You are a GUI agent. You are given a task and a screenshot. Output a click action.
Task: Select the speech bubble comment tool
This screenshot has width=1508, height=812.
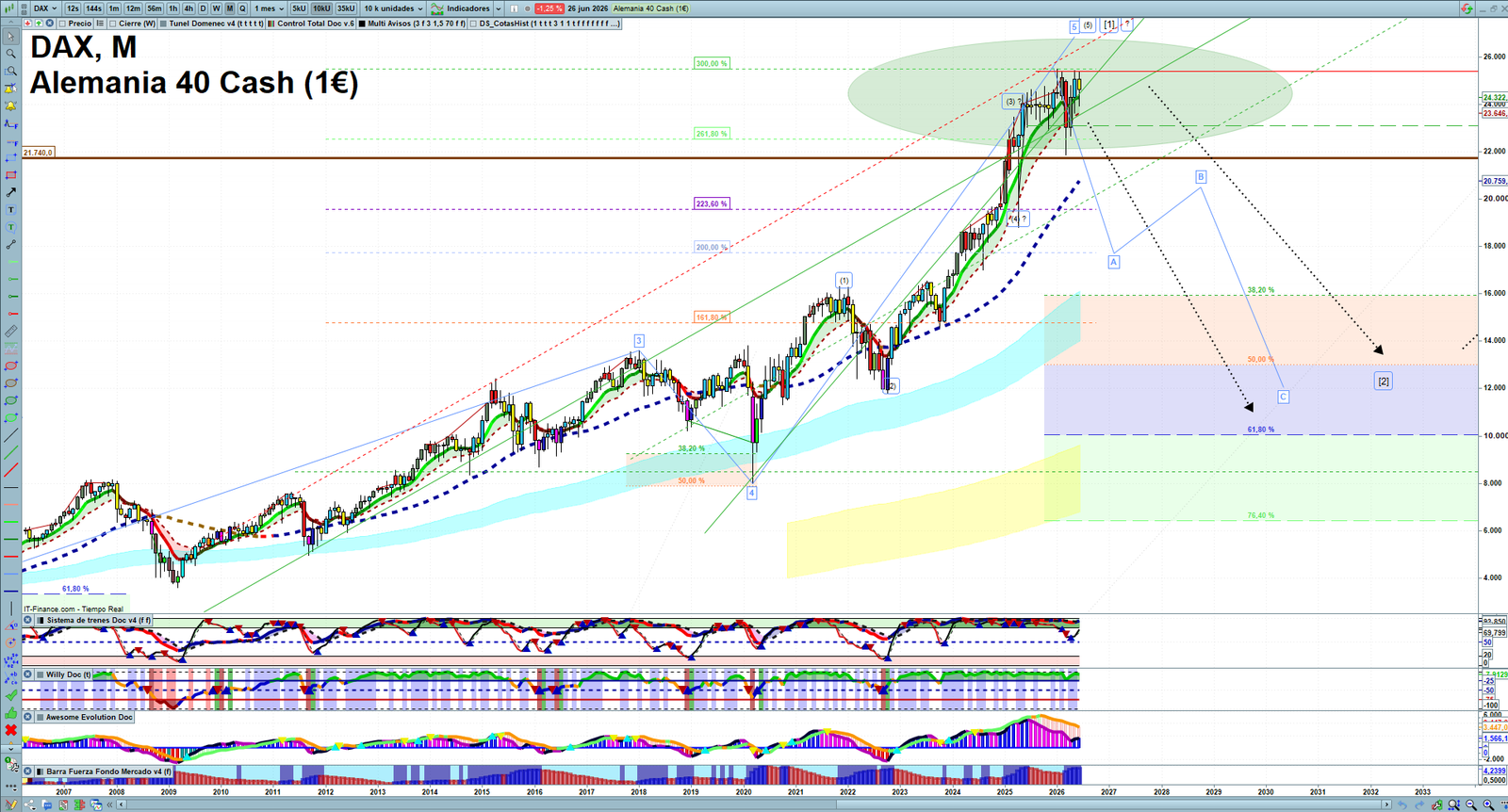coord(11,227)
